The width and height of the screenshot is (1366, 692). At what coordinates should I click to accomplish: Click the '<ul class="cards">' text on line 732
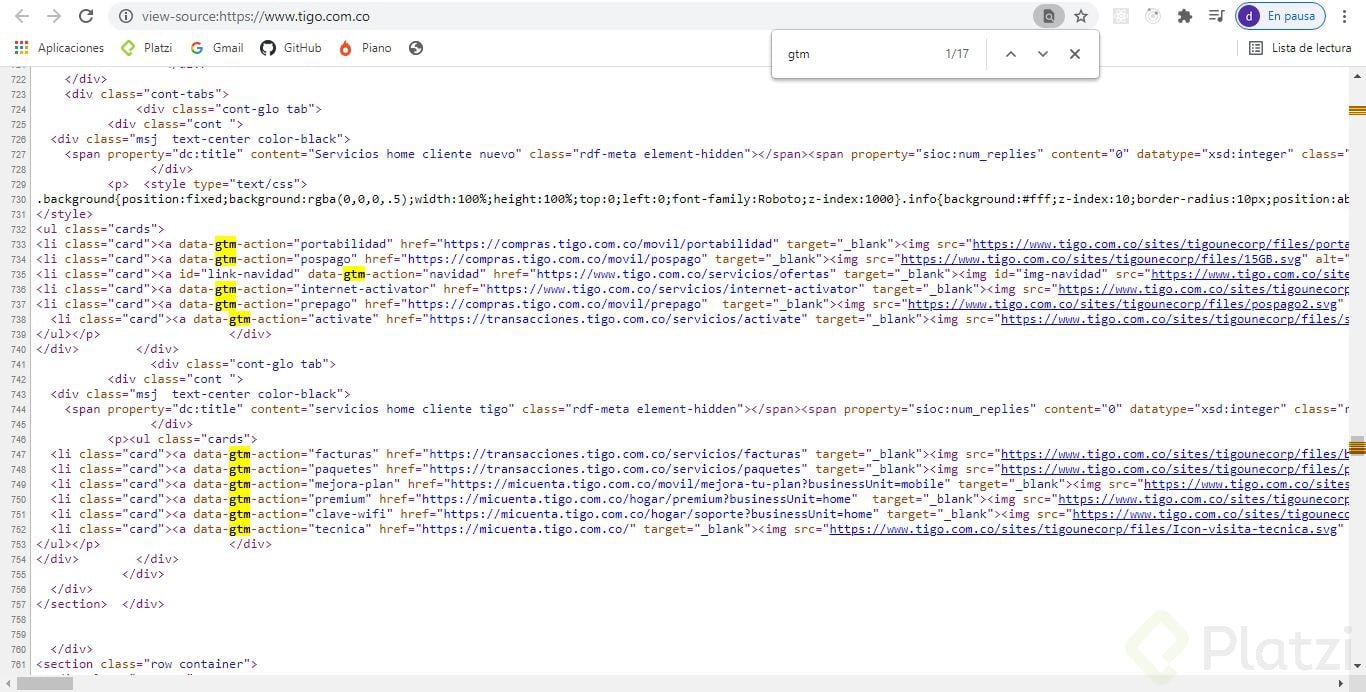[101, 229]
